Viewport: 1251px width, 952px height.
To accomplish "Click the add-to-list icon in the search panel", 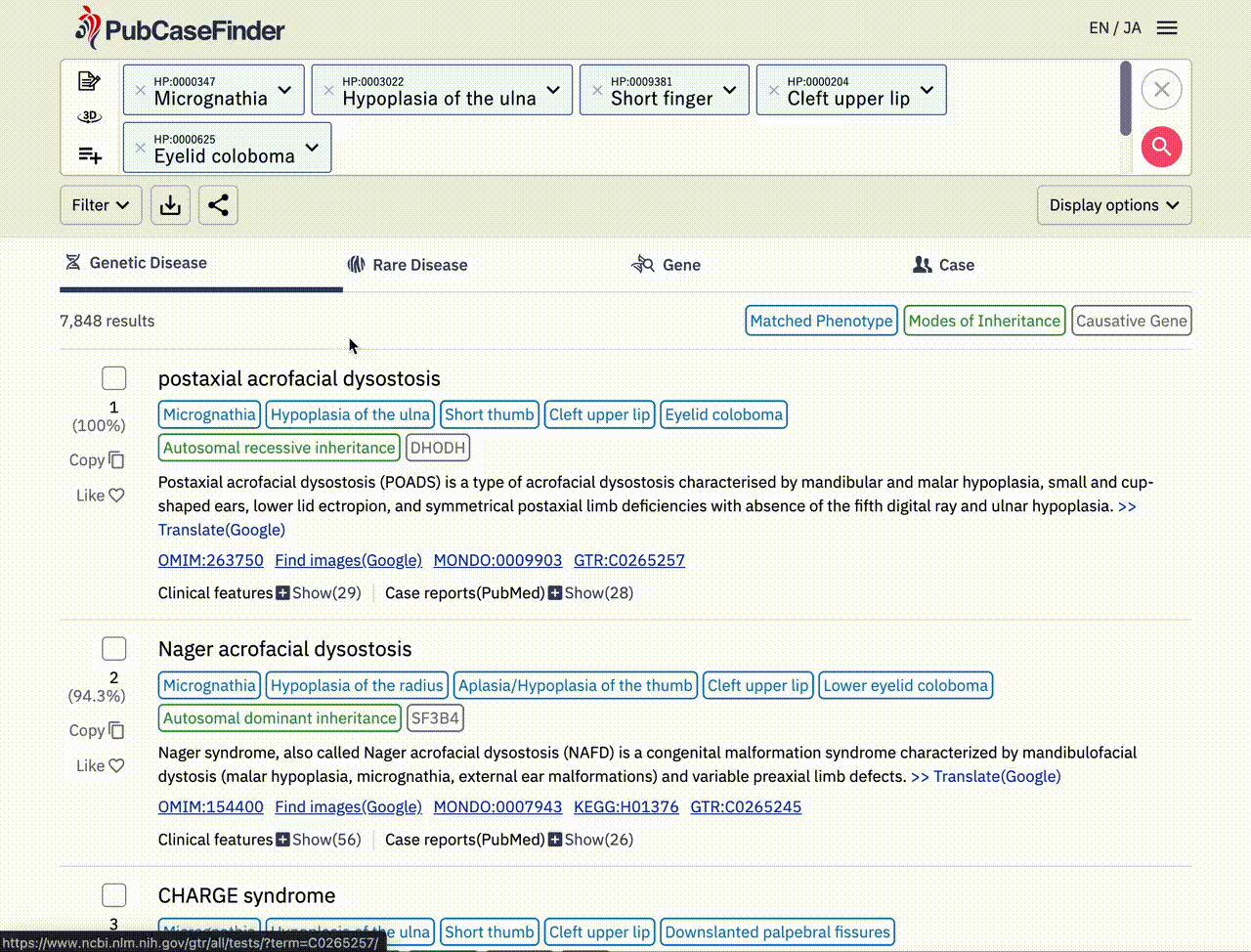I will coord(90,154).
